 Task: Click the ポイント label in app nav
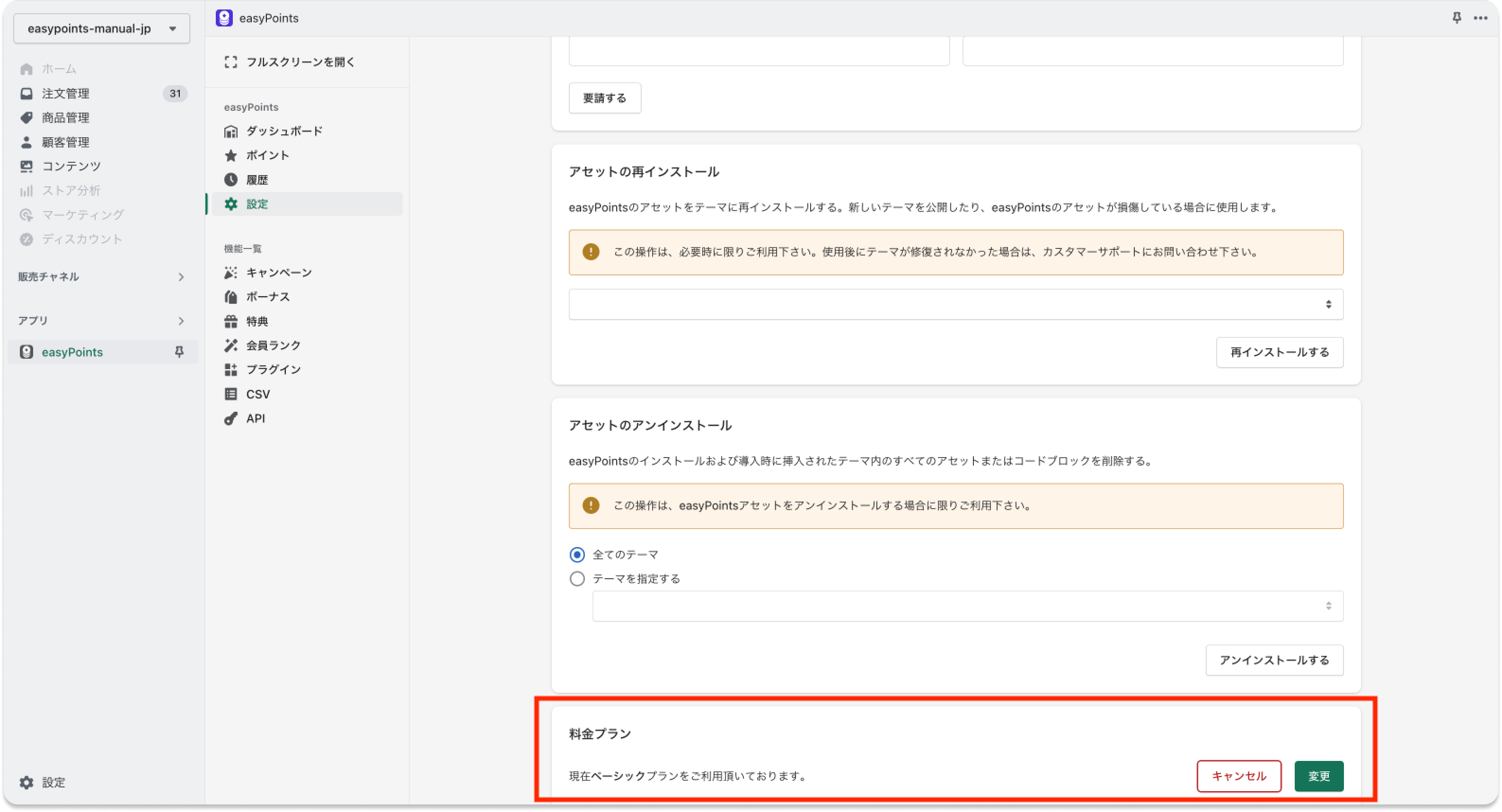(x=268, y=155)
